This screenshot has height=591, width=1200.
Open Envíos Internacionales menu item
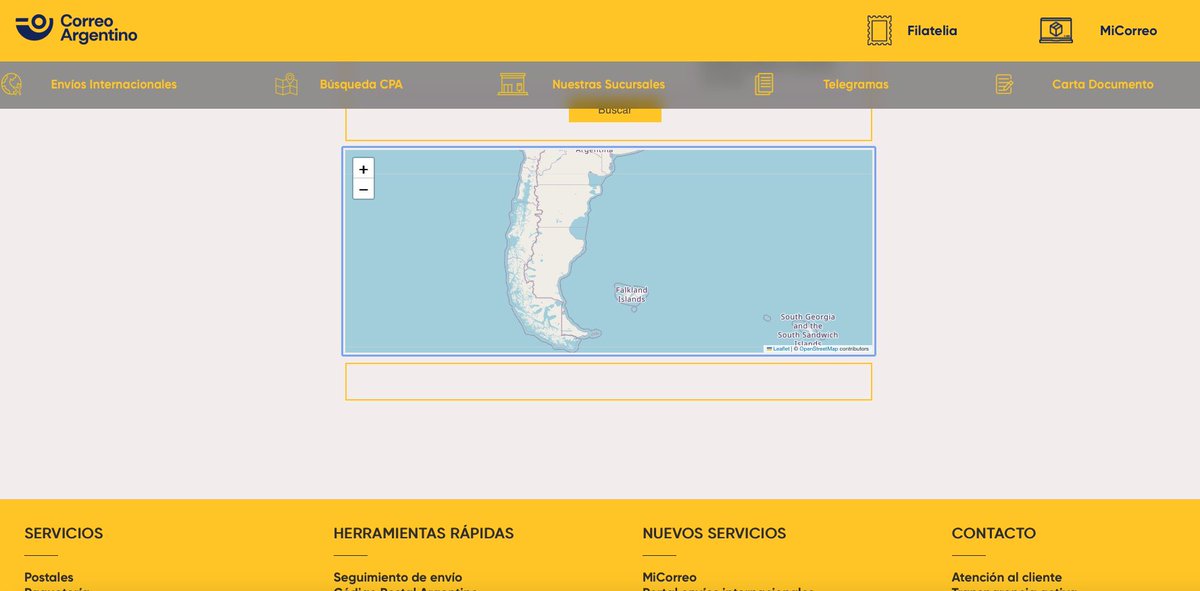(x=114, y=85)
